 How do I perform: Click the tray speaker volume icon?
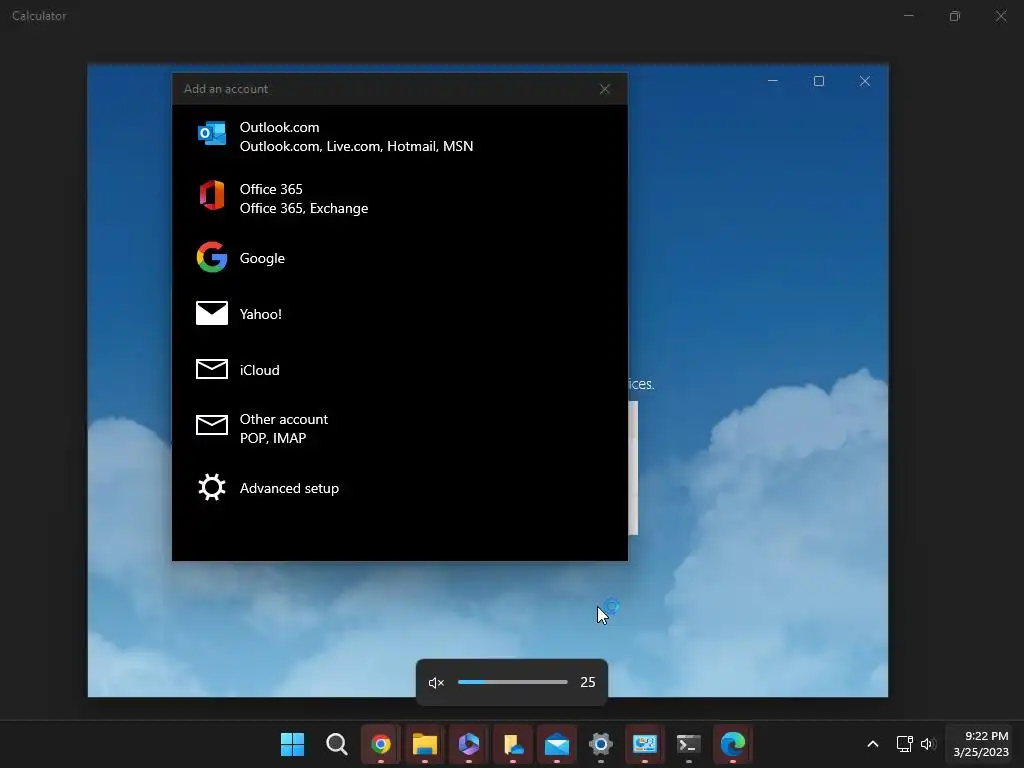point(928,744)
